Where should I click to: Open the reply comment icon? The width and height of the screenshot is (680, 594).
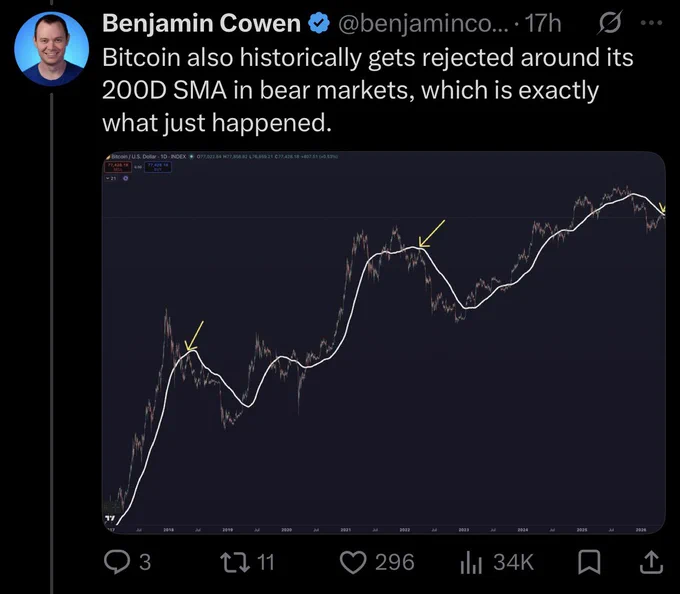tap(117, 561)
